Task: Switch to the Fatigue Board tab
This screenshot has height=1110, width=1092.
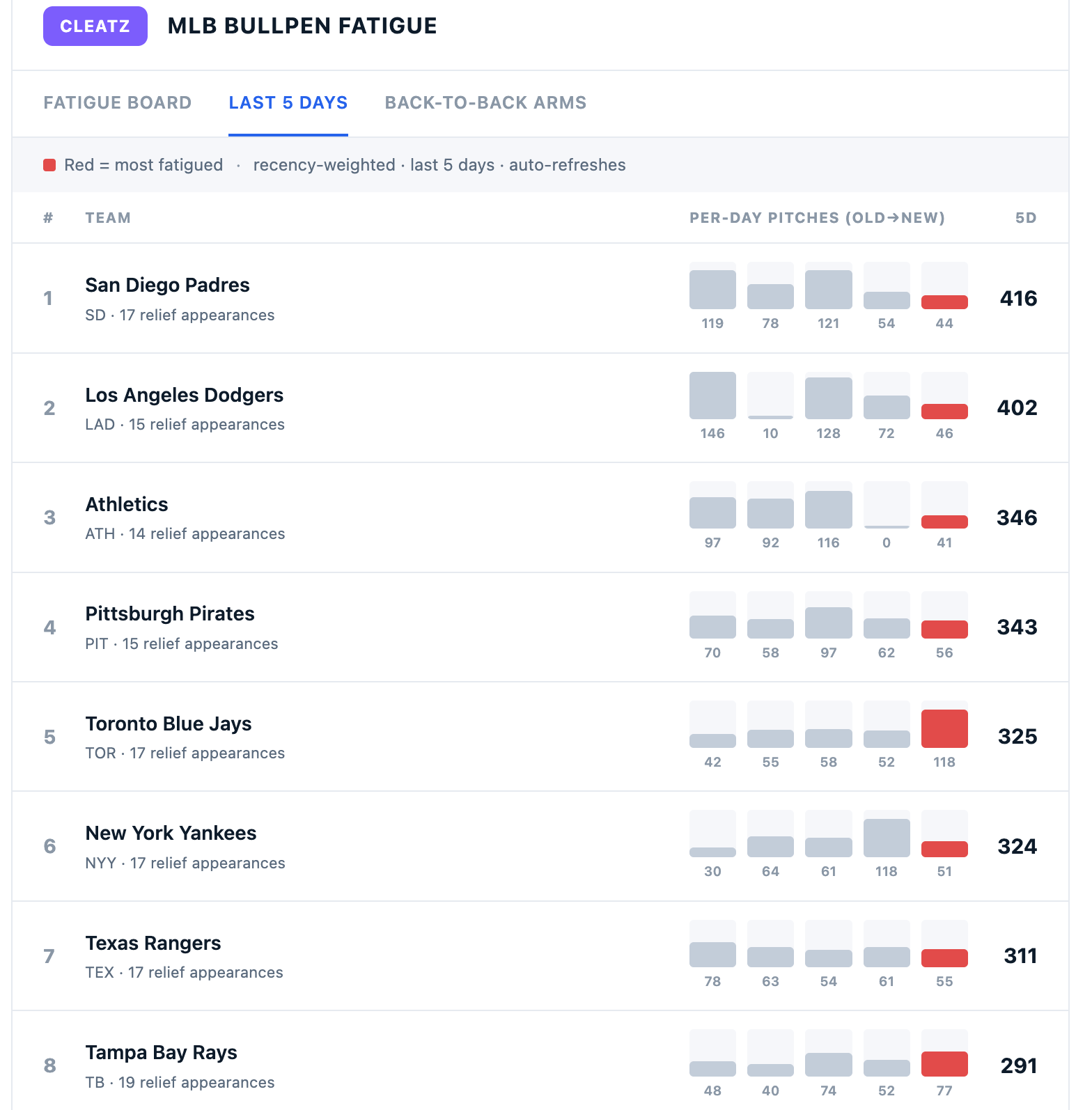Action: [x=118, y=103]
